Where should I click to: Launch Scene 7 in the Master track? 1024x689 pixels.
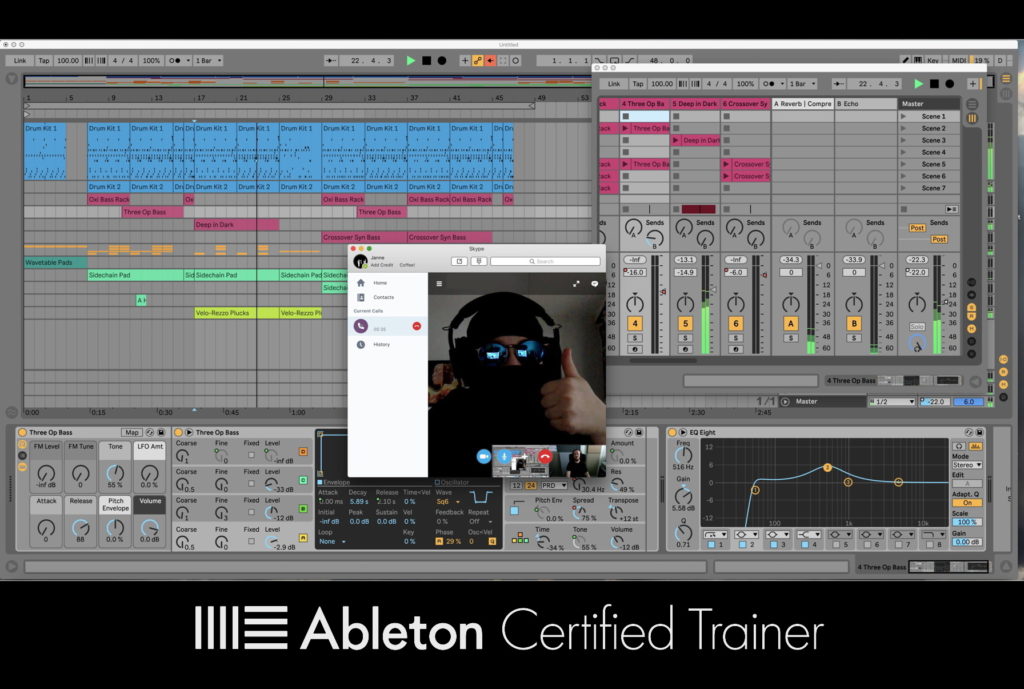coord(904,188)
